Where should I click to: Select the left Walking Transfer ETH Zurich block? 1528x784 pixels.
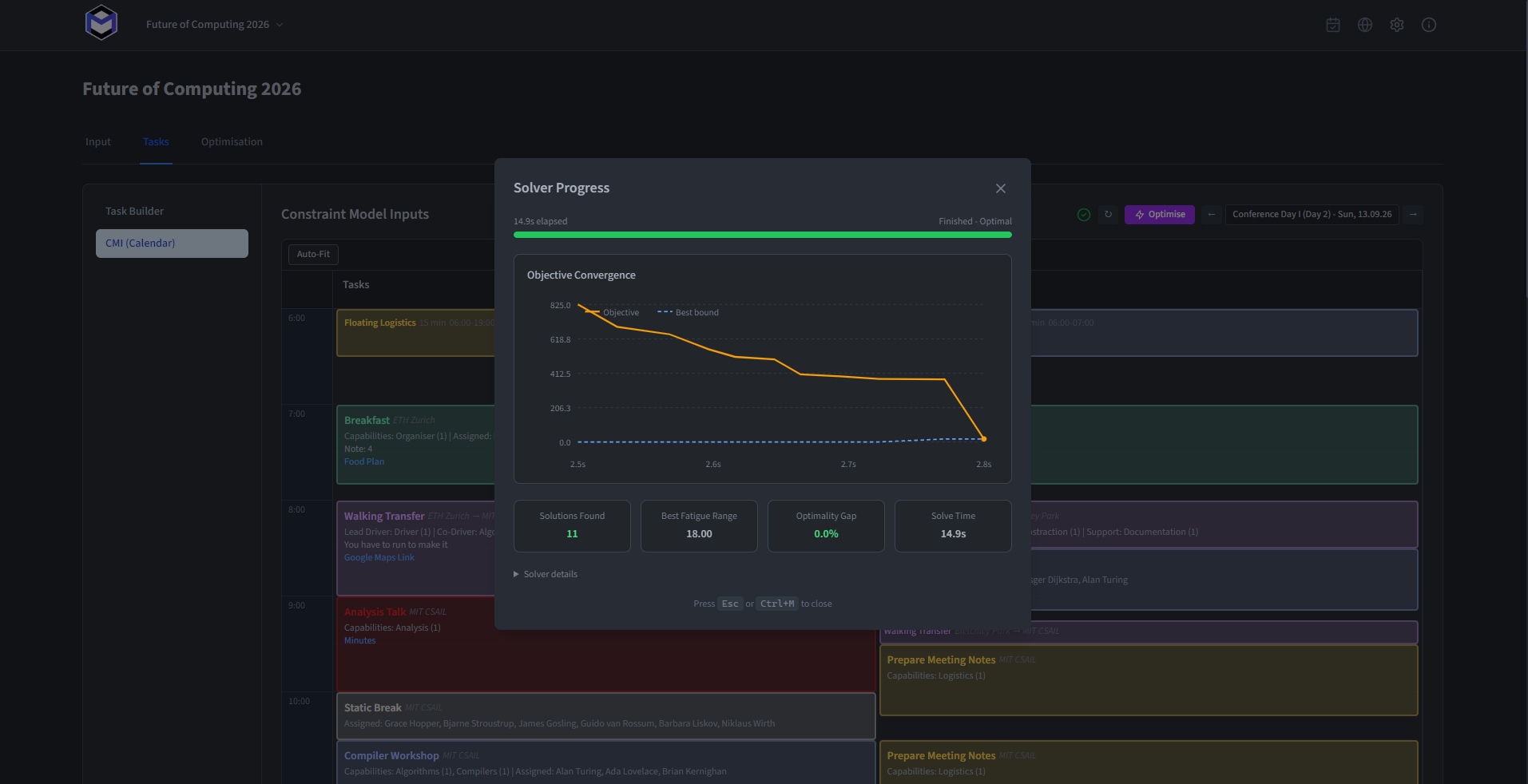[x=416, y=548]
